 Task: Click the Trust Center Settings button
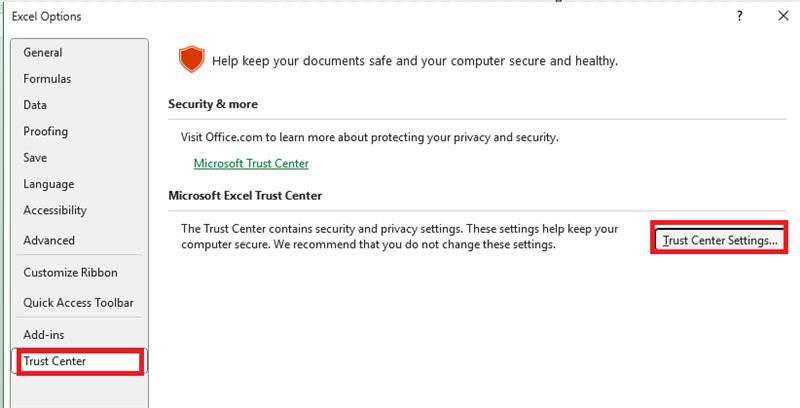719,240
